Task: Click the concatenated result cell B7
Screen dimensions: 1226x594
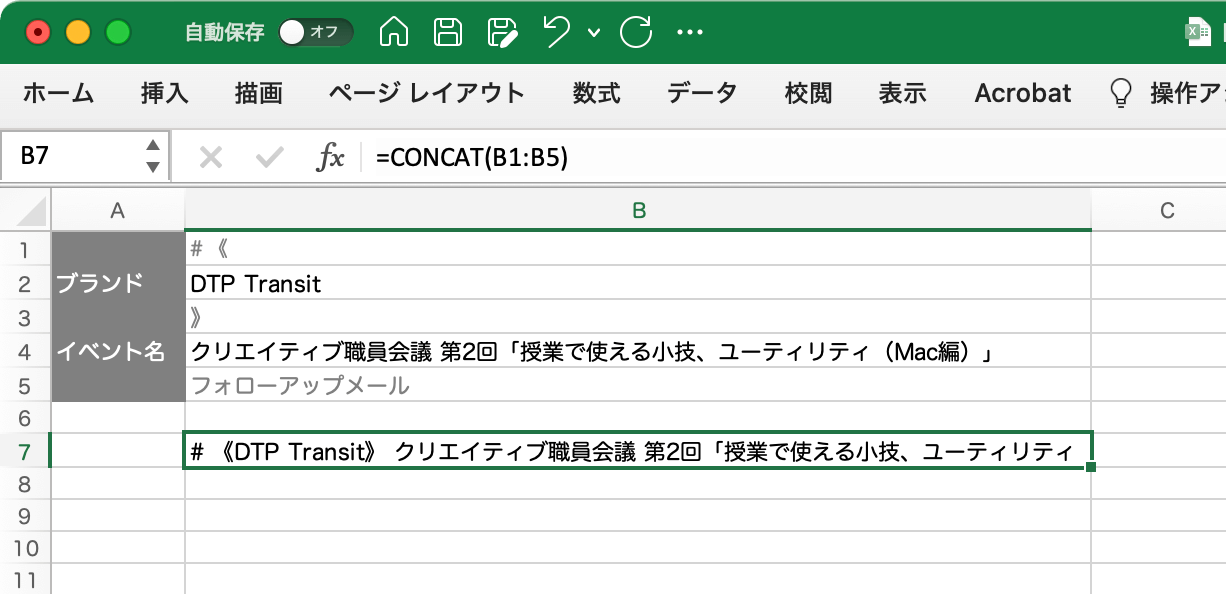Action: pos(638,451)
